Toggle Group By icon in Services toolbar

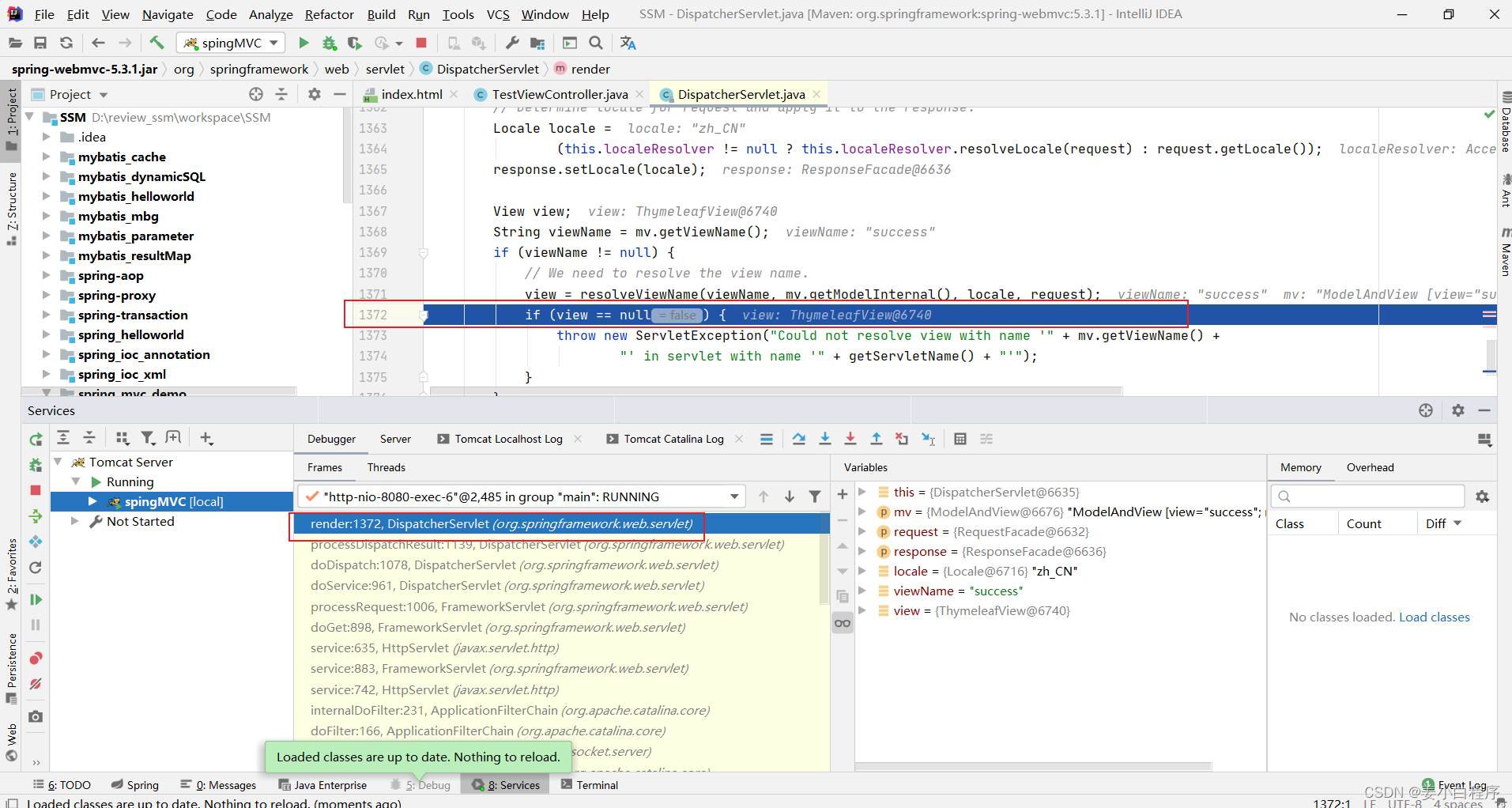122,438
